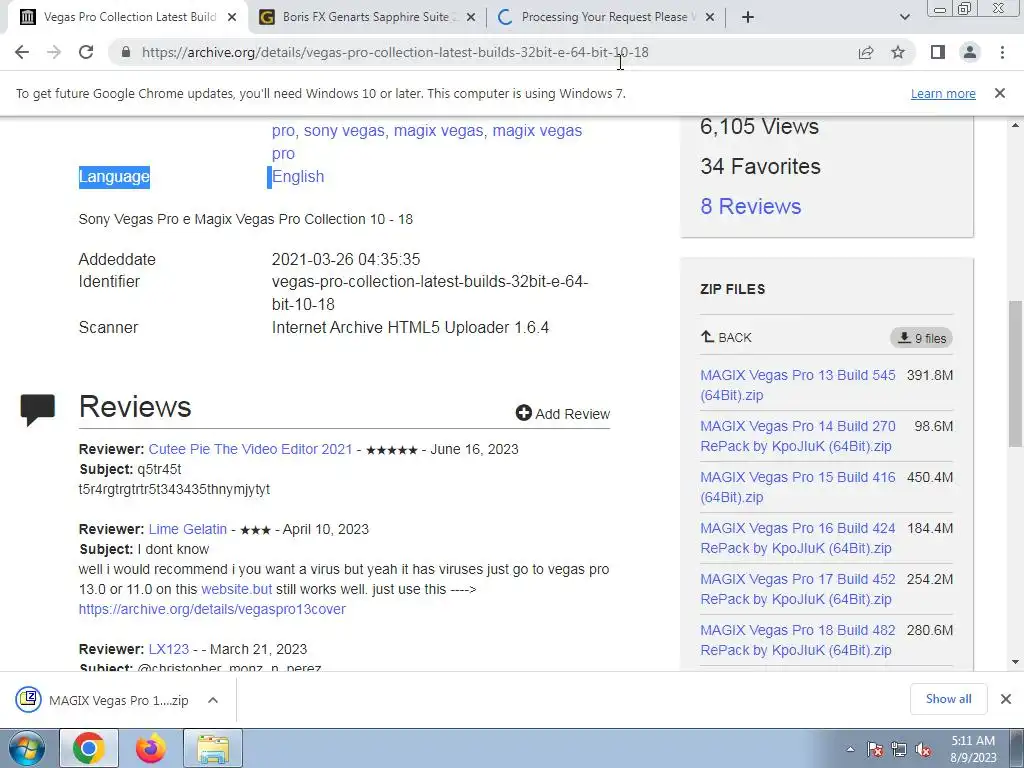Open the English language link
Viewport: 1024px width, 768px height.
[298, 176]
